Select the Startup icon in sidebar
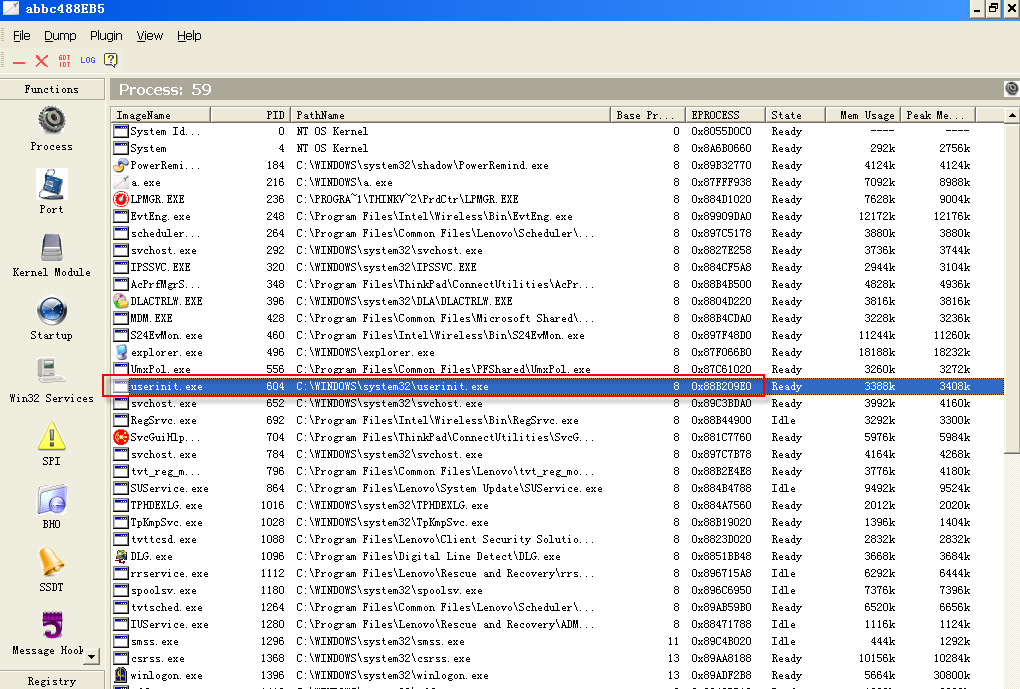 (x=51, y=312)
